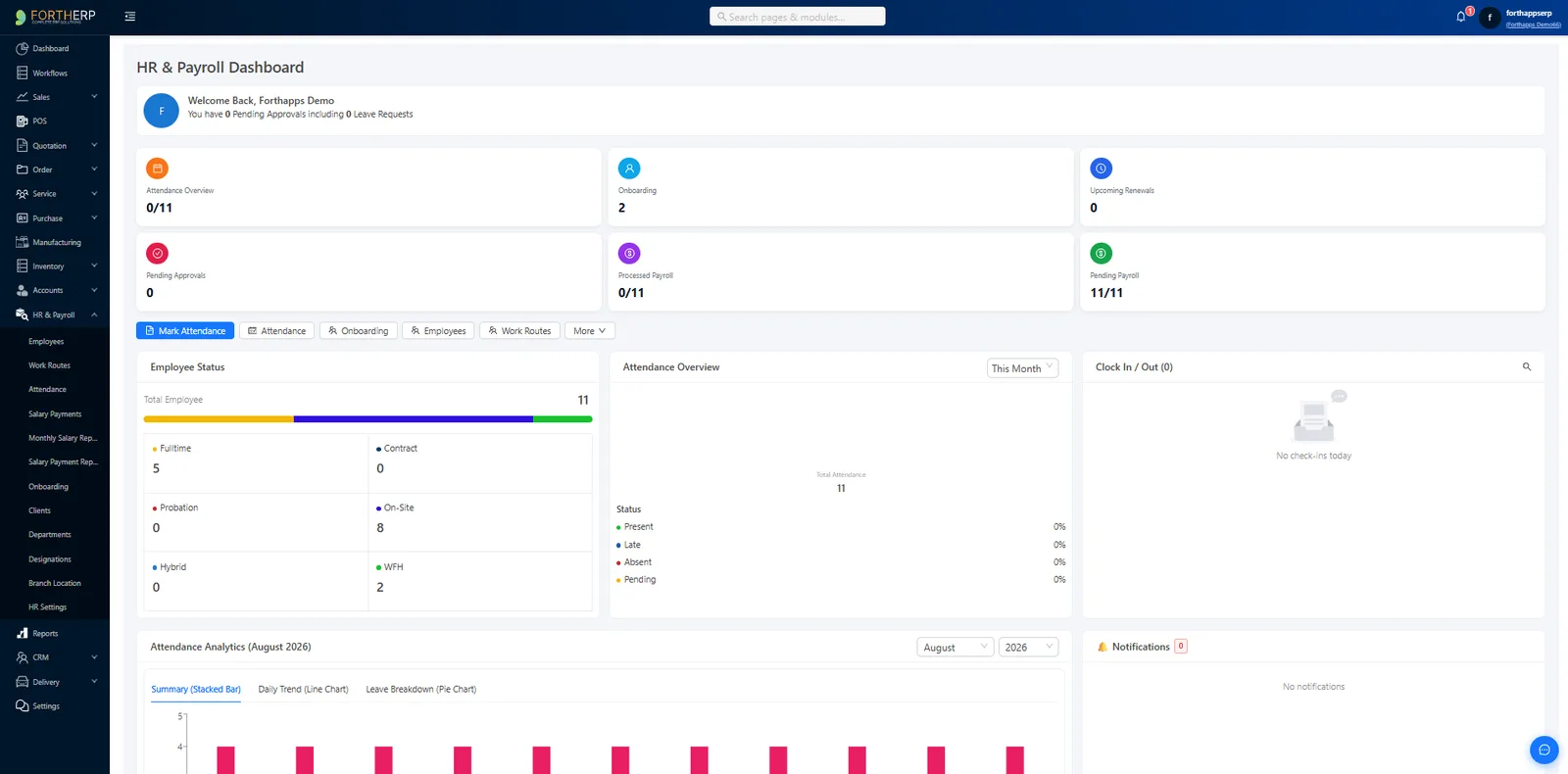Click Forthapps Demo link under username
The width and height of the screenshot is (1568, 774).
point(1533,24)
